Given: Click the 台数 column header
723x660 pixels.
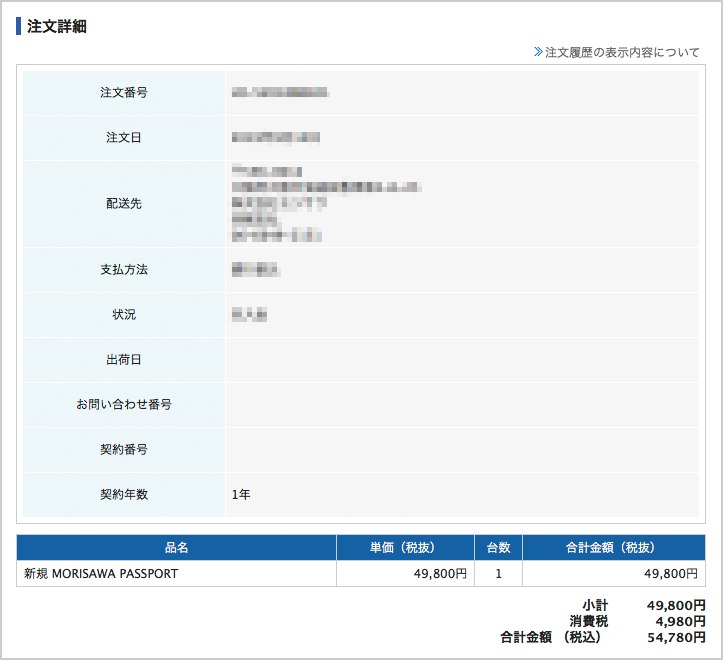Looking at the screenshot, I should pos(498,547).
